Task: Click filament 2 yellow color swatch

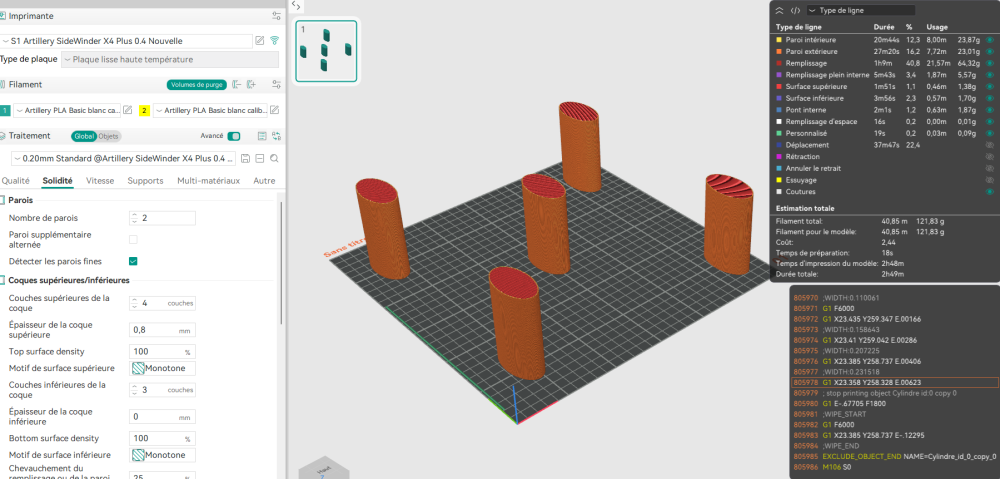Action: pos(145,110)
